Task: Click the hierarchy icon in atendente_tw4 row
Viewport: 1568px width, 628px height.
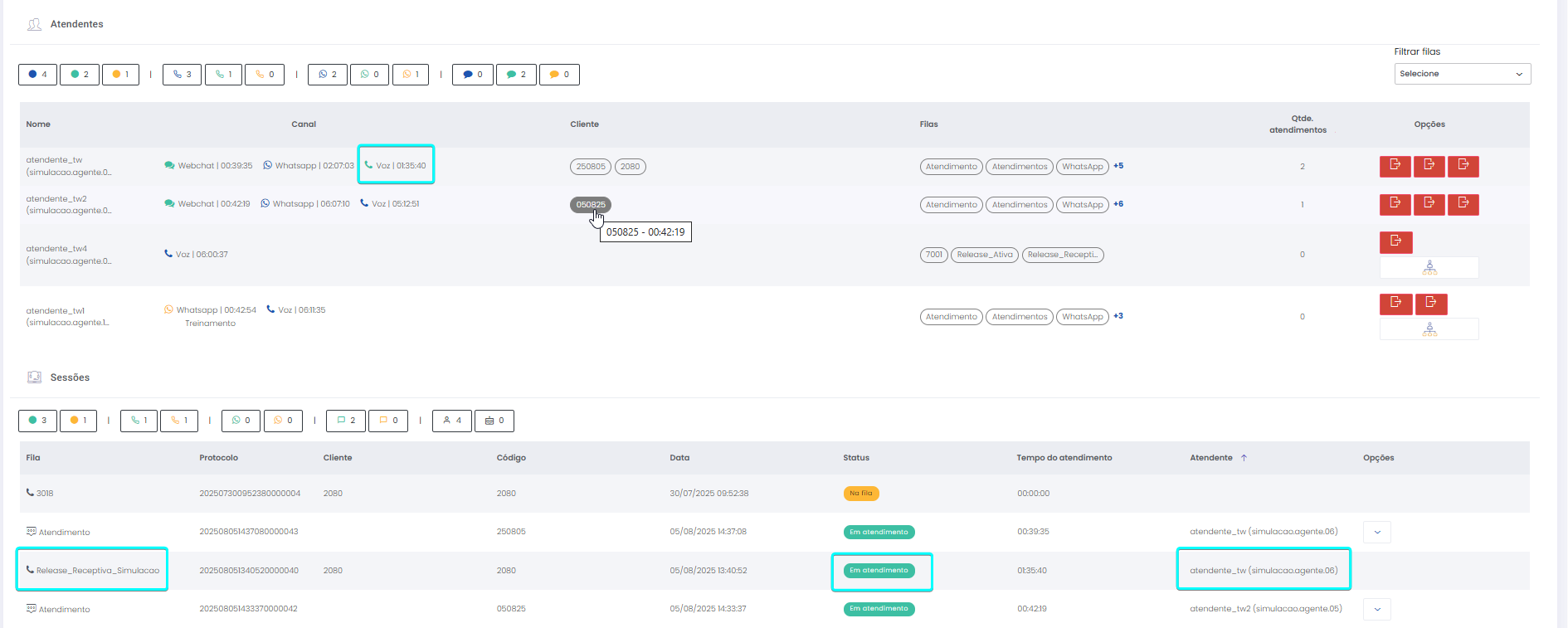Action: click(1429, 268)
